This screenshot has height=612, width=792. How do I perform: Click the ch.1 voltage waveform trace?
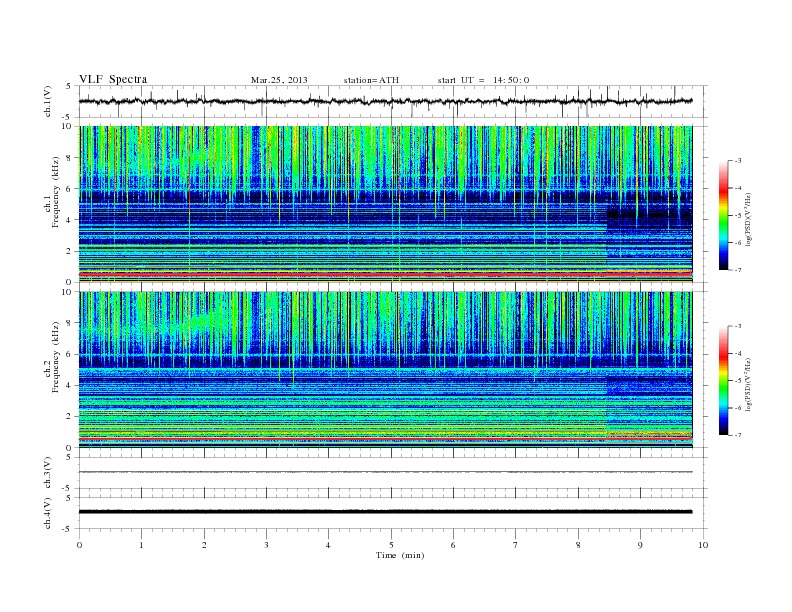(x=385, y=101)
